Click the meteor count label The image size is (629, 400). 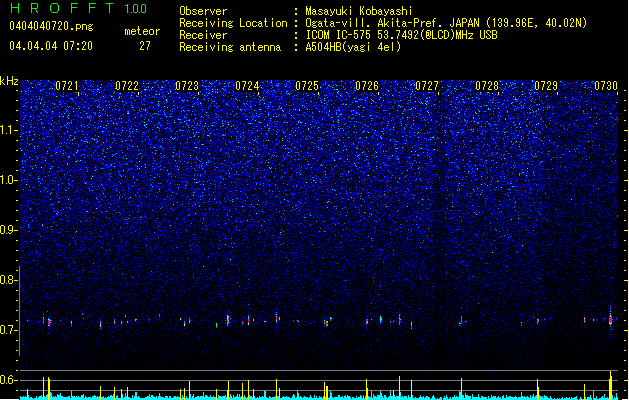click(x=142, y=31)
